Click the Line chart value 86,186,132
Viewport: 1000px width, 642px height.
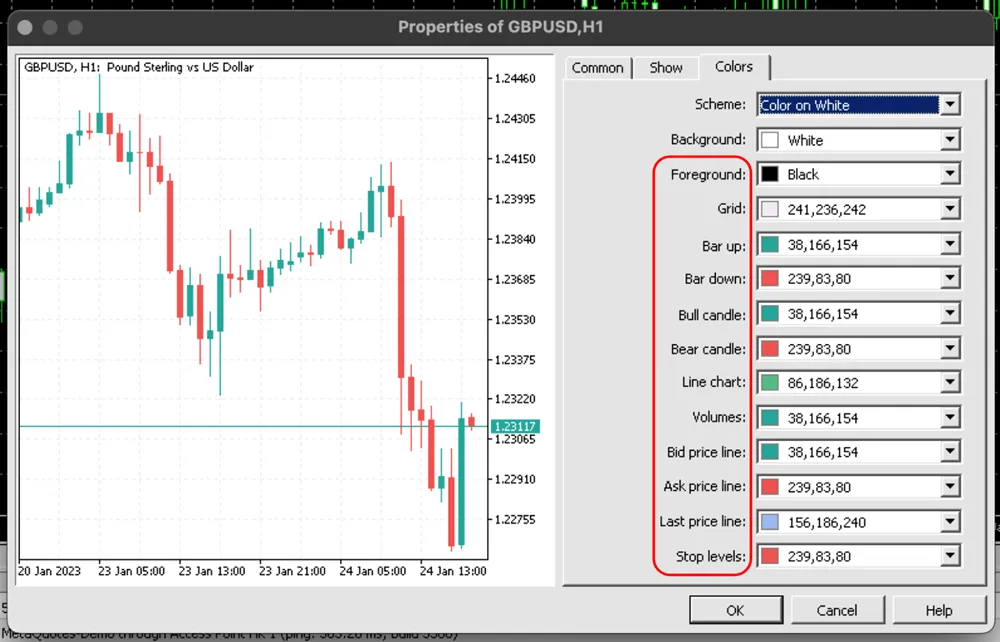823,383
